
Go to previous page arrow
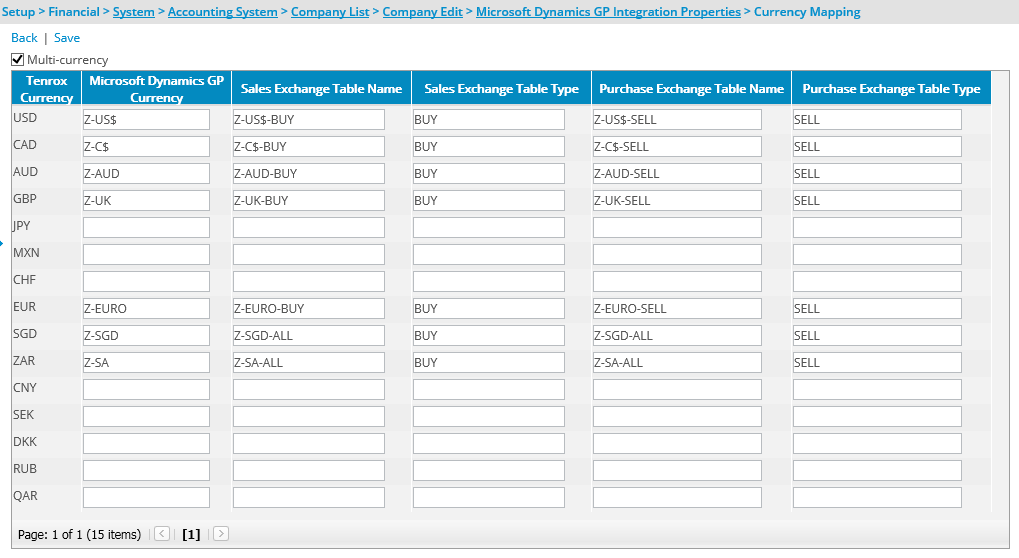pos(162,534)
